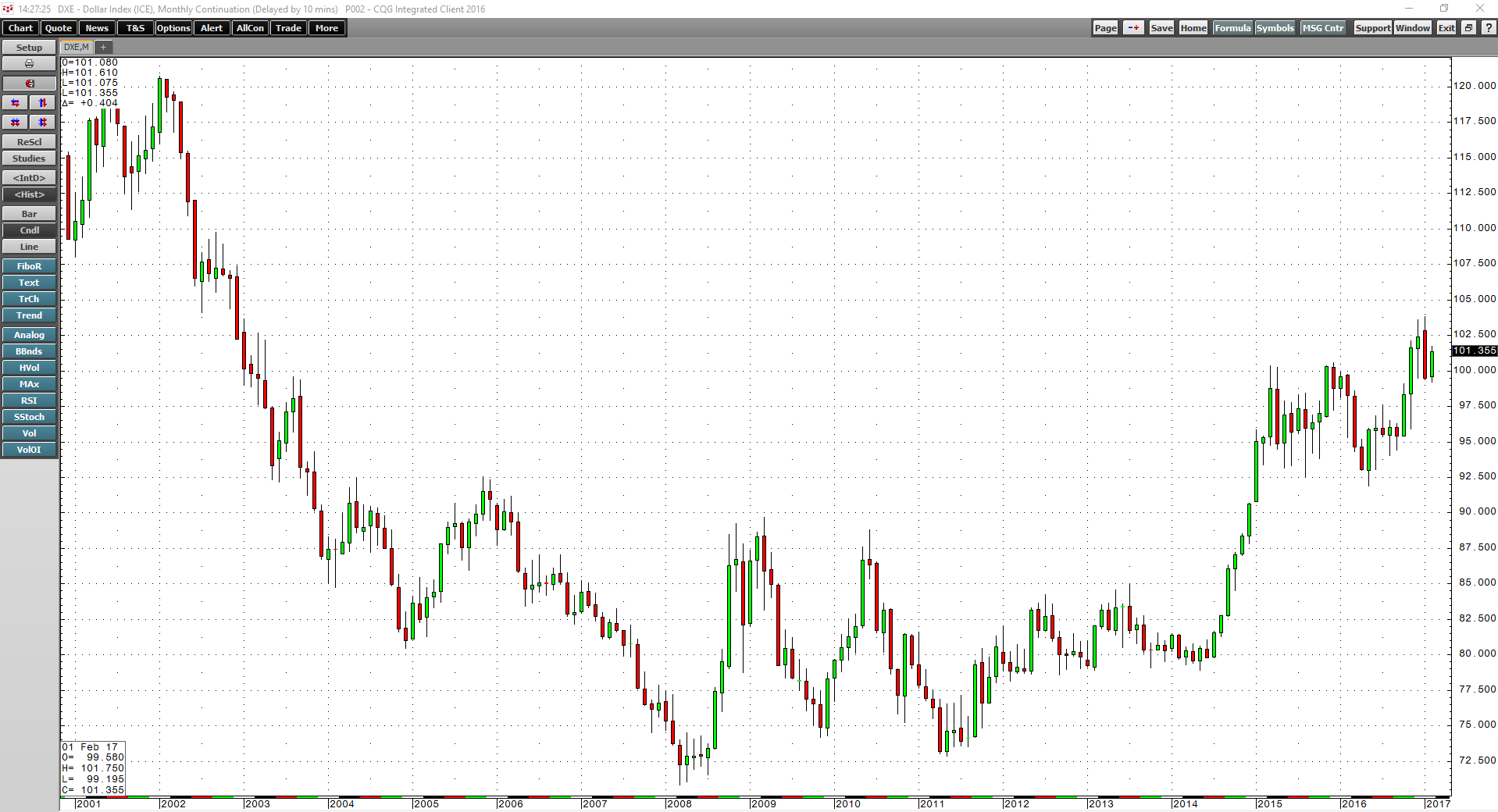Switch to <IntD> intraday mode
The width and height of the screenshot is (1498, 812).
[x=29, y=178]
